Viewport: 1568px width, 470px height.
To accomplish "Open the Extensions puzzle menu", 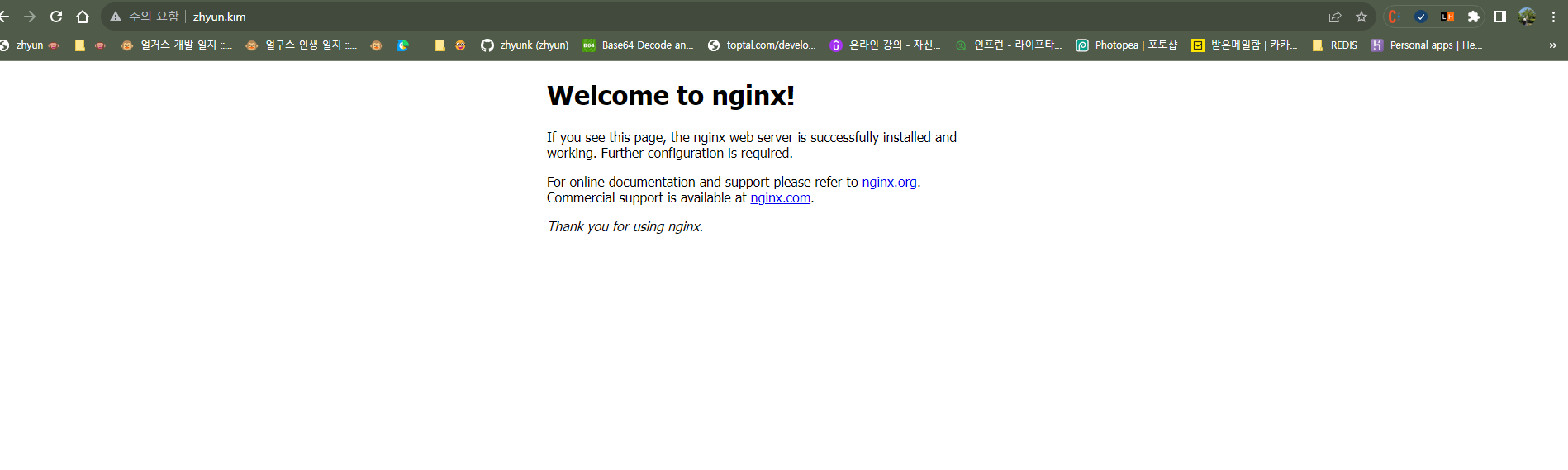I will point(1473,17).
